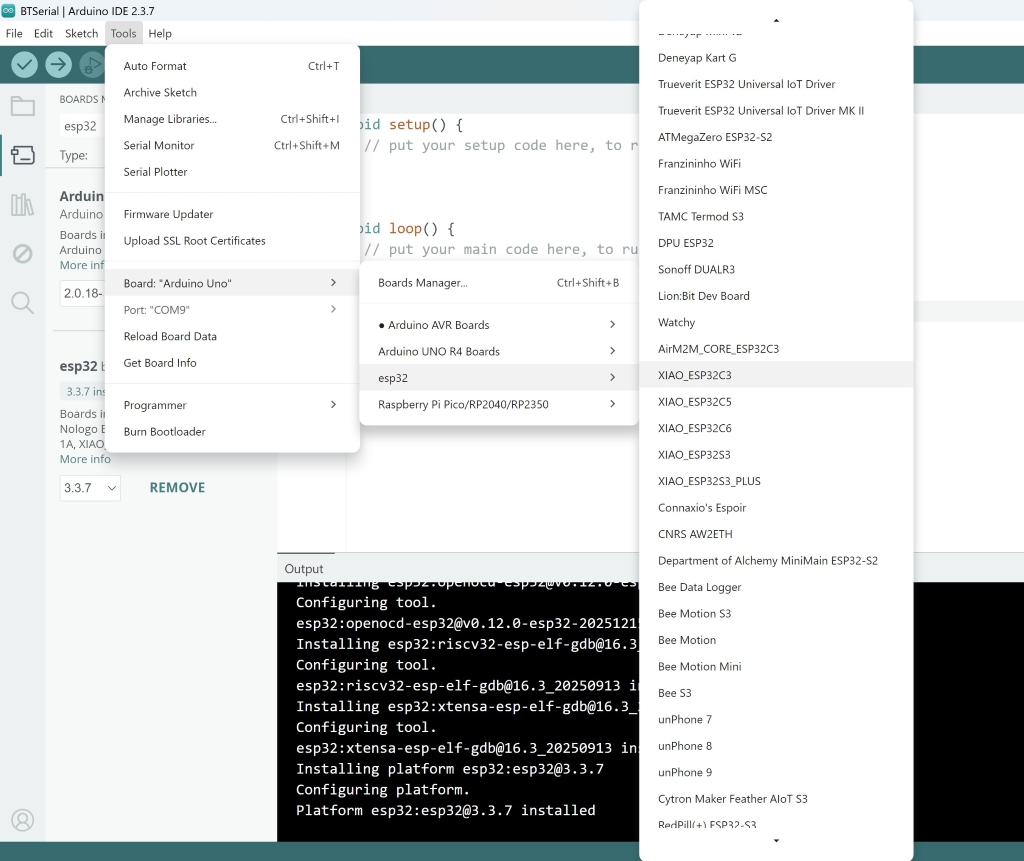The height and width of the screenshot is (861, 1024).
Task: Open Manage Libraries...
Action: coord(232,119)
